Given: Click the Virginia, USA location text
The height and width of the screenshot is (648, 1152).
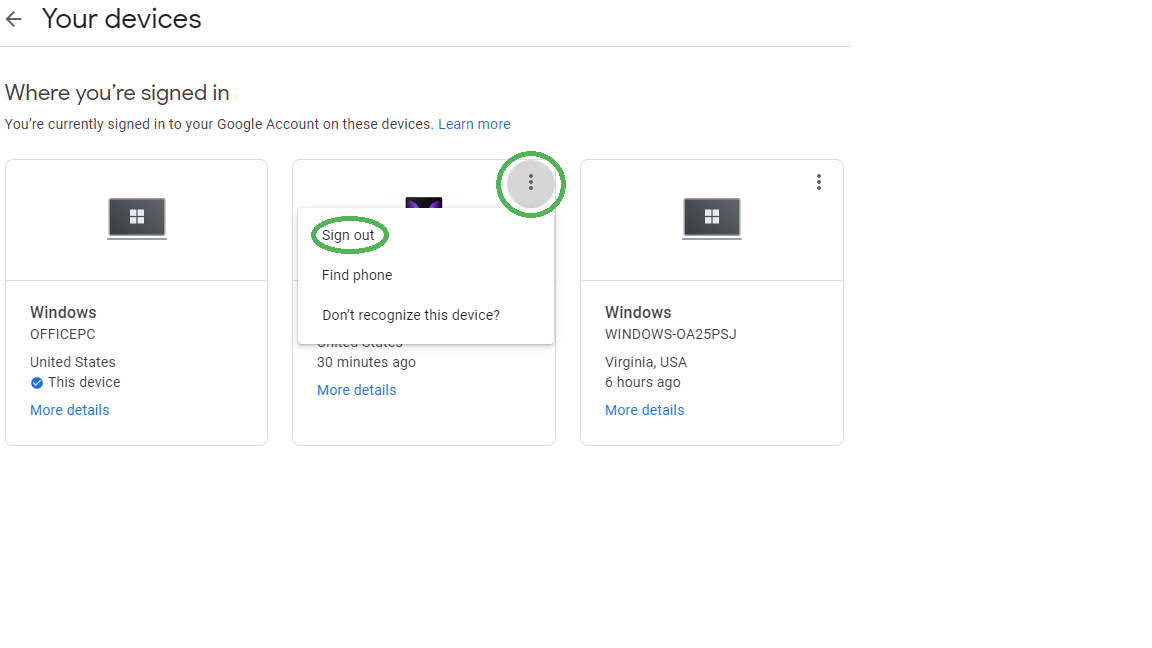Looking at the screenshot, I should click(x=646, y=362).
